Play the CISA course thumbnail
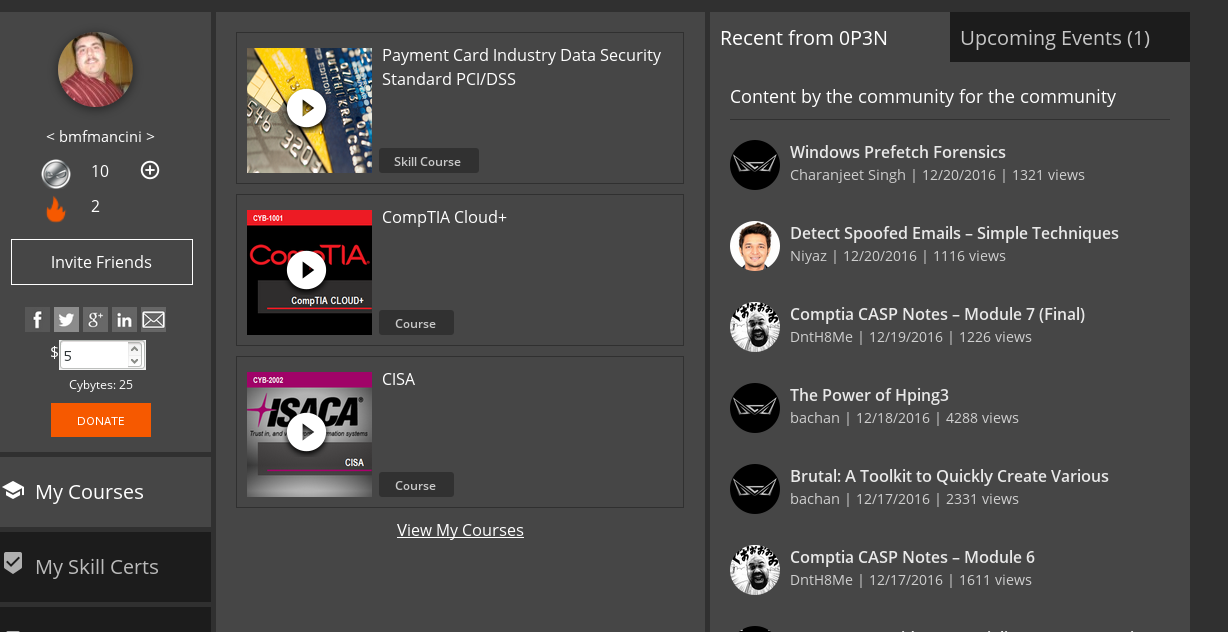Viewport: 1228px width, 632px height. [306, 432]
